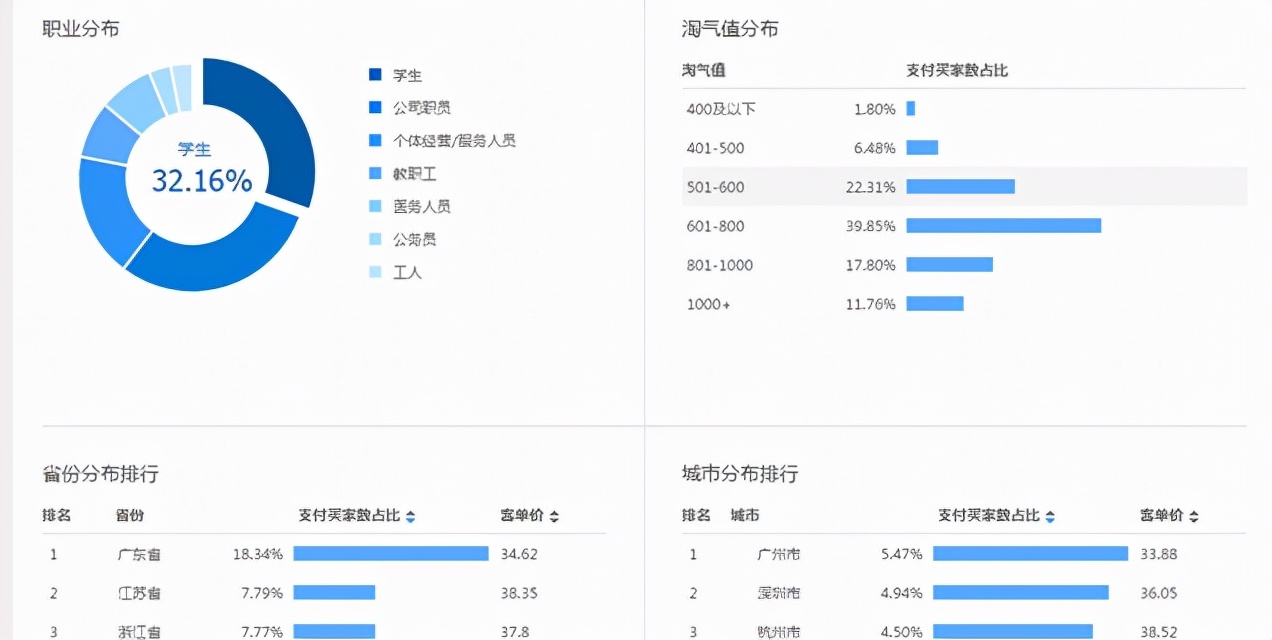Image resolution: width=1272 pixels, height=640 pixels.
Task: Click the 6.48% bar for 401-500
Action: [923, 148]
